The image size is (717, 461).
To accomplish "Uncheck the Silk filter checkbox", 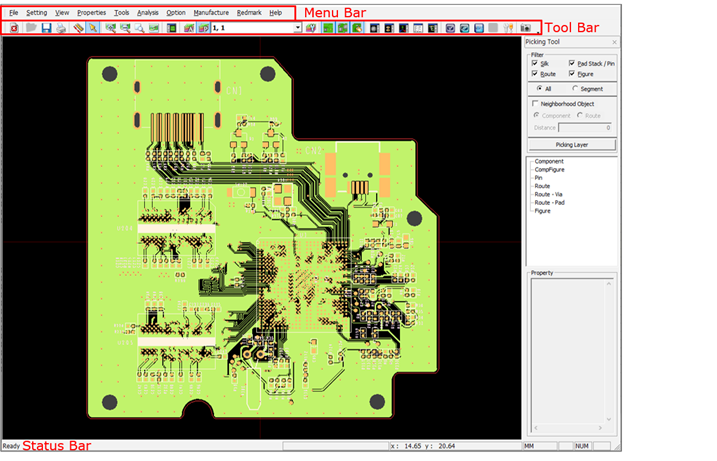I will (535, 63).
